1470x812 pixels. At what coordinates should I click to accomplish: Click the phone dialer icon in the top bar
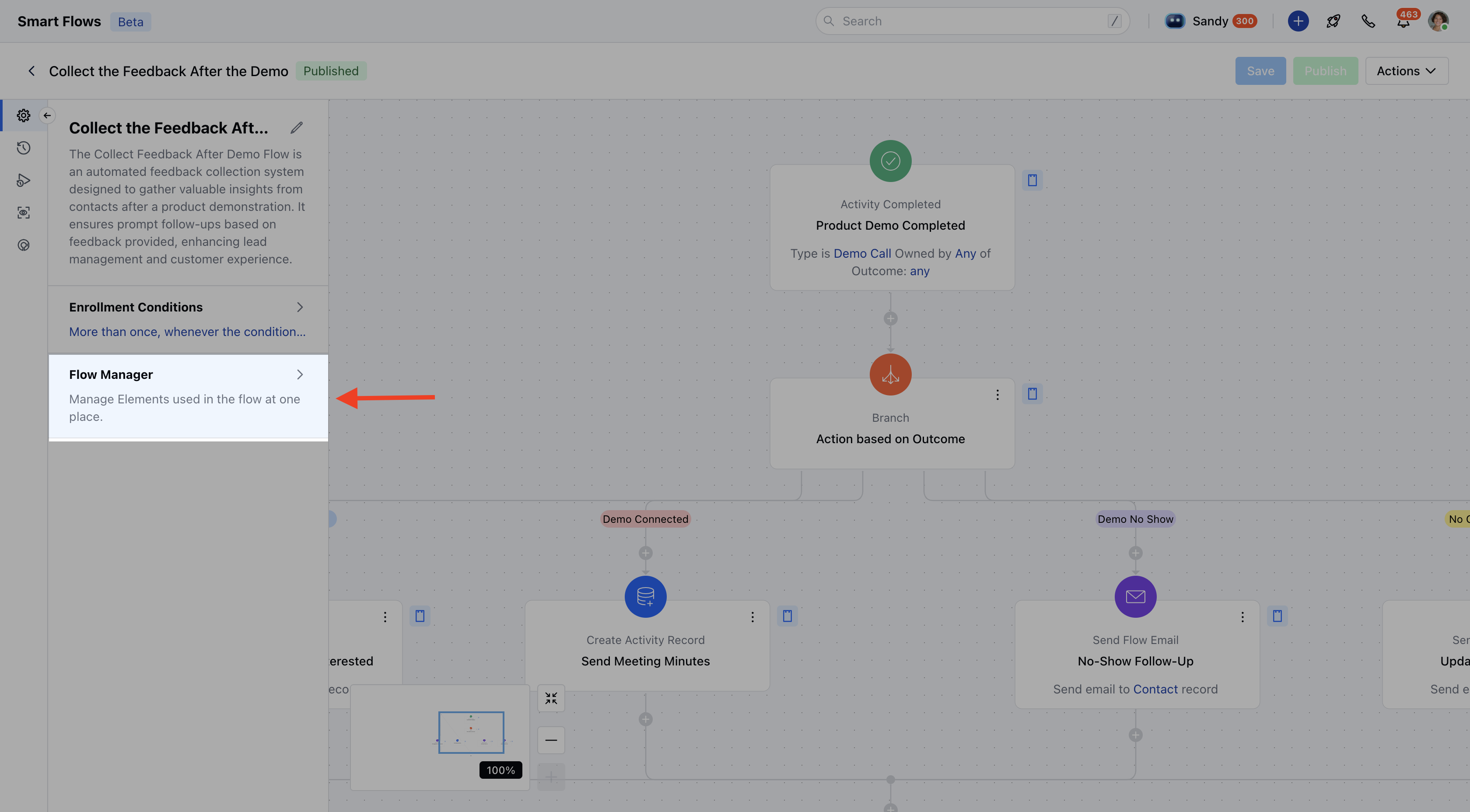pyautogui.click(x=1368, y=21)
